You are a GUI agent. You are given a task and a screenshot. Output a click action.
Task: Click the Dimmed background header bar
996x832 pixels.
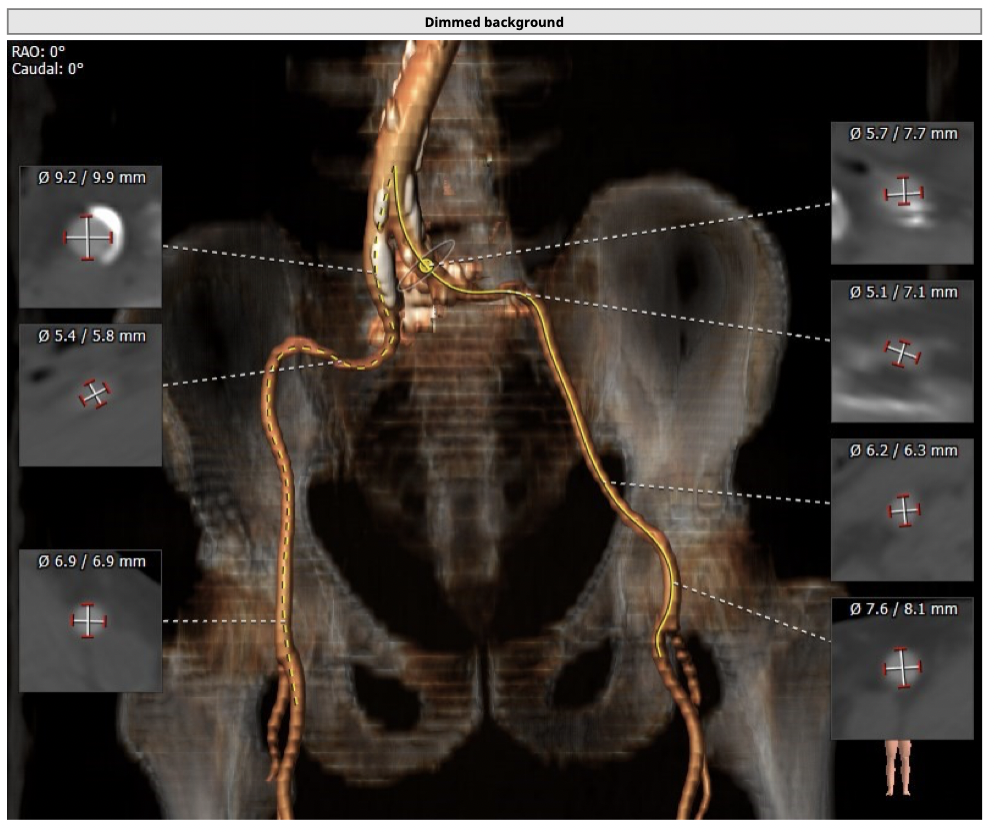pos(494,22)
